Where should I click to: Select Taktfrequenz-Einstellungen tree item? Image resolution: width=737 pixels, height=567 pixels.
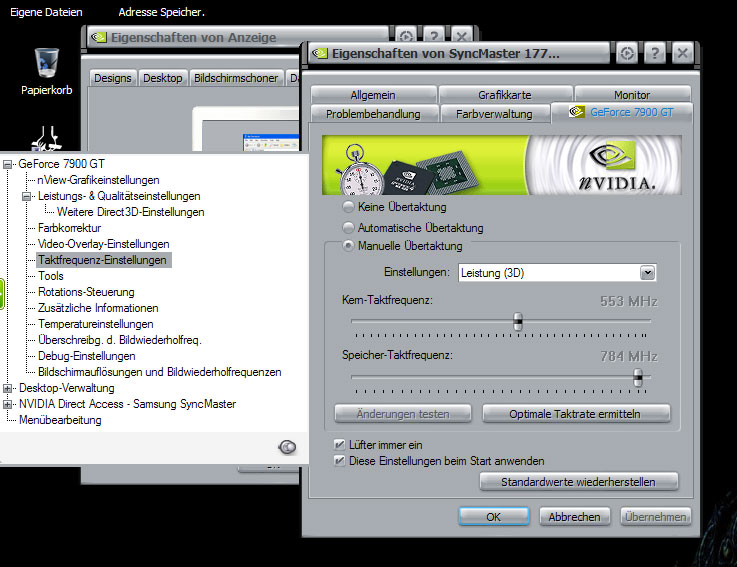tap(102, 260)
